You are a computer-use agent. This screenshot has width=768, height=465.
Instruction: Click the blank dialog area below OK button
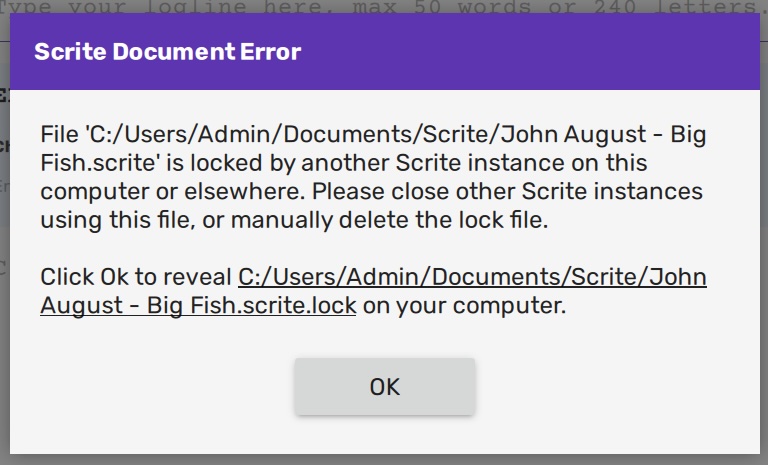point(384,435)
